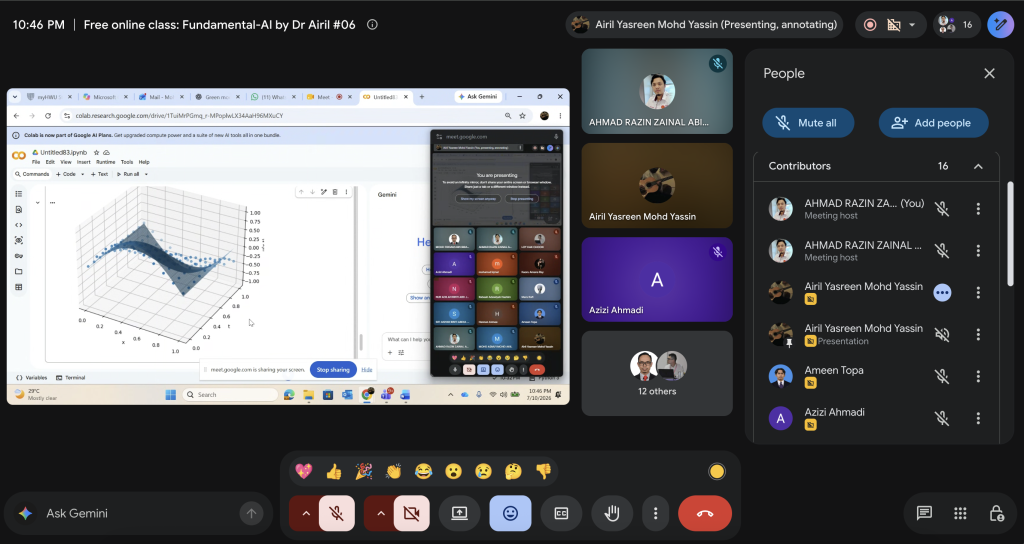Click participant count badge showing 16
This screenshot has height=544, width=1024.
click(x=956, y=25)
